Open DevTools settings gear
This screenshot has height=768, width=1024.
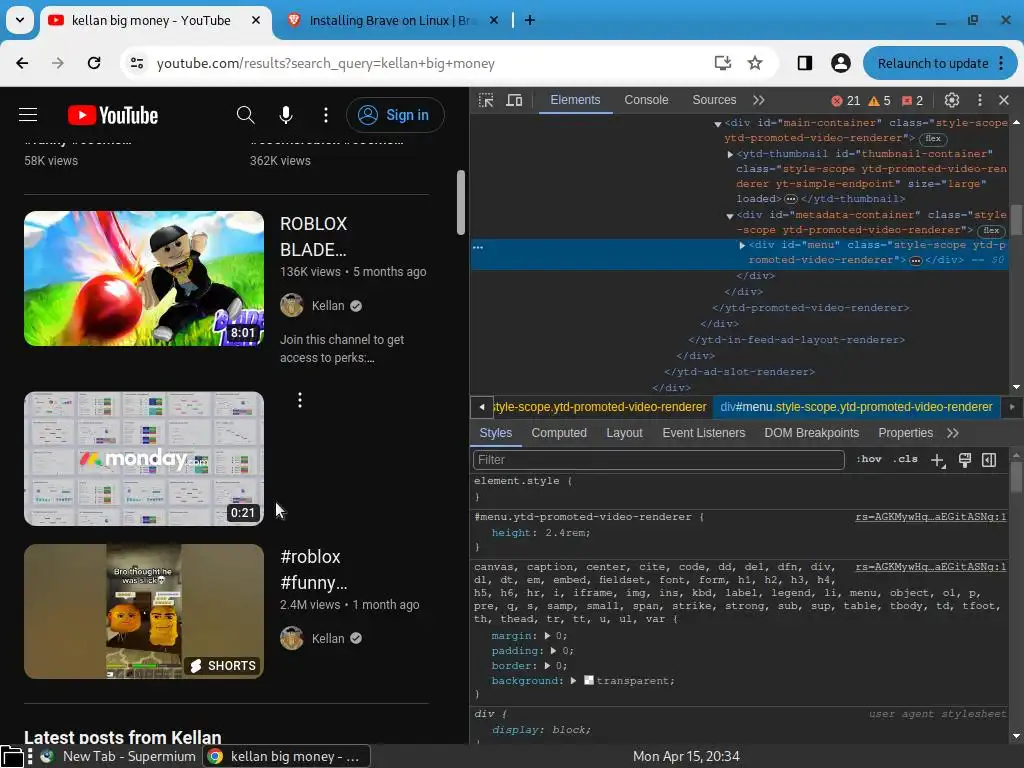pos(952,100)
